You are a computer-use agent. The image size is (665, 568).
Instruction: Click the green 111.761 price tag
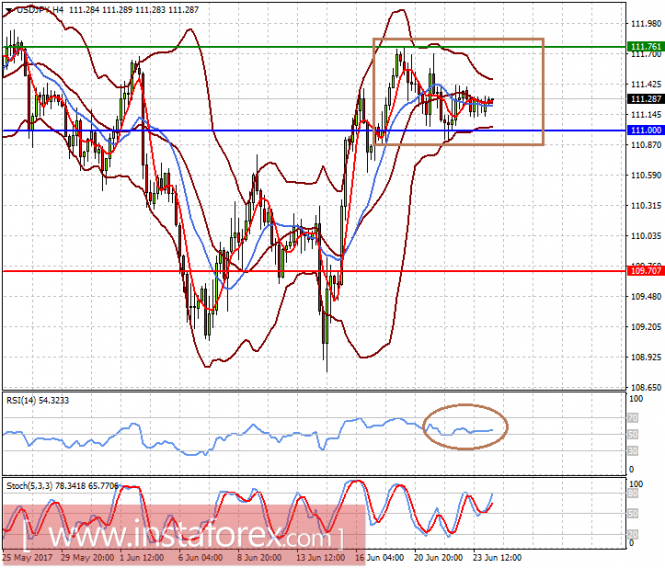pyautogui.click(x=644, y=47)
